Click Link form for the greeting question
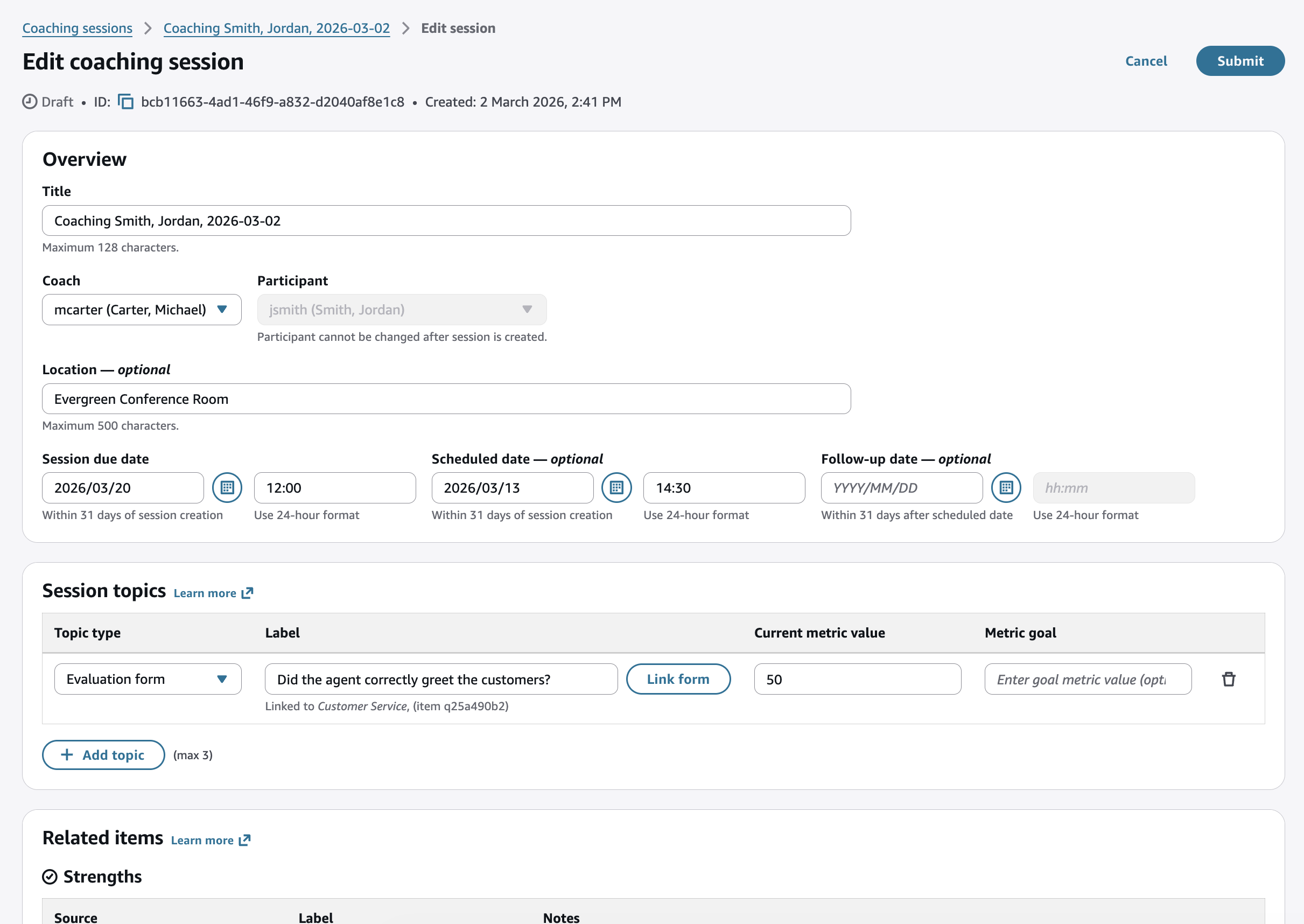Image resolution: width=1304 pixels, height=924 pixels. 678,679
